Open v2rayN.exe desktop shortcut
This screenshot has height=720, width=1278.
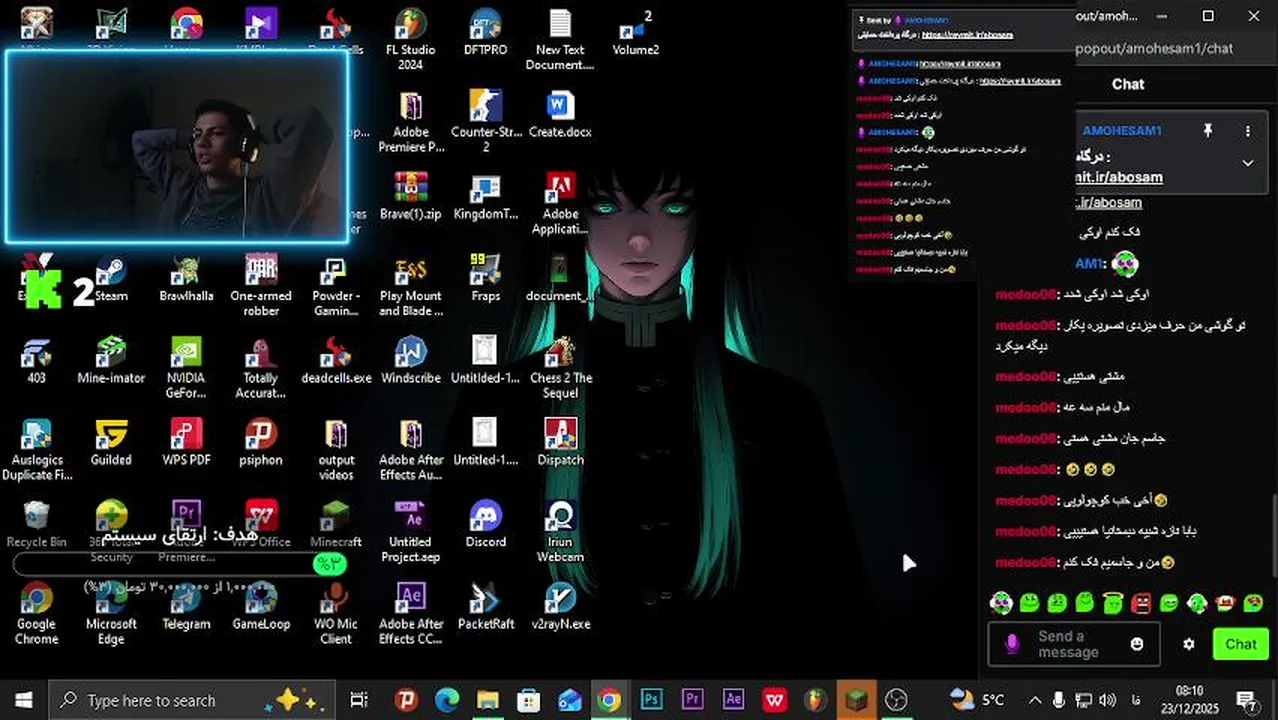point(560,606)
